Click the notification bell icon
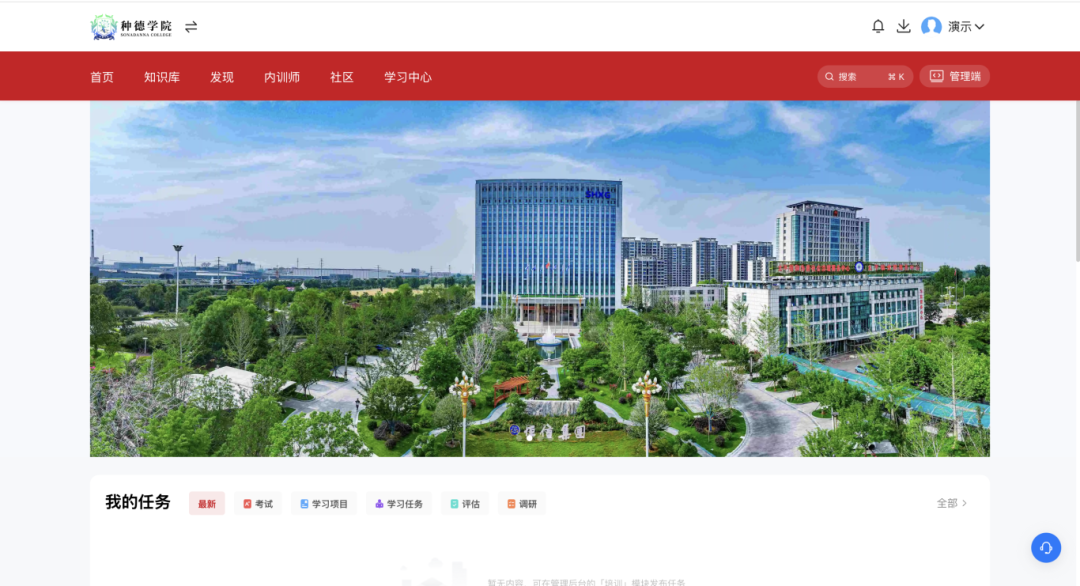The image size is (1080, 586). 878,27
